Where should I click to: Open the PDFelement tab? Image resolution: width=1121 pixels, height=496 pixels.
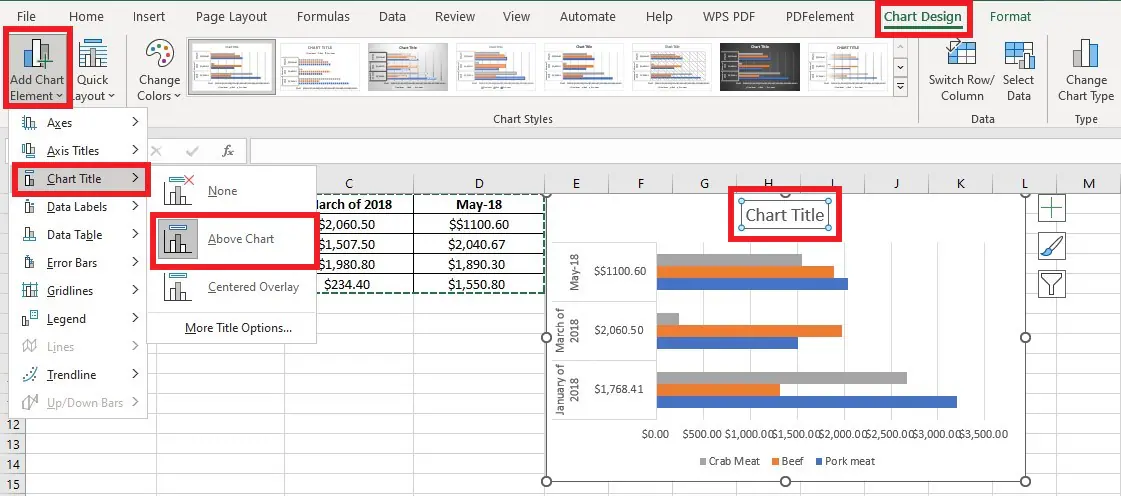[819, 16]
